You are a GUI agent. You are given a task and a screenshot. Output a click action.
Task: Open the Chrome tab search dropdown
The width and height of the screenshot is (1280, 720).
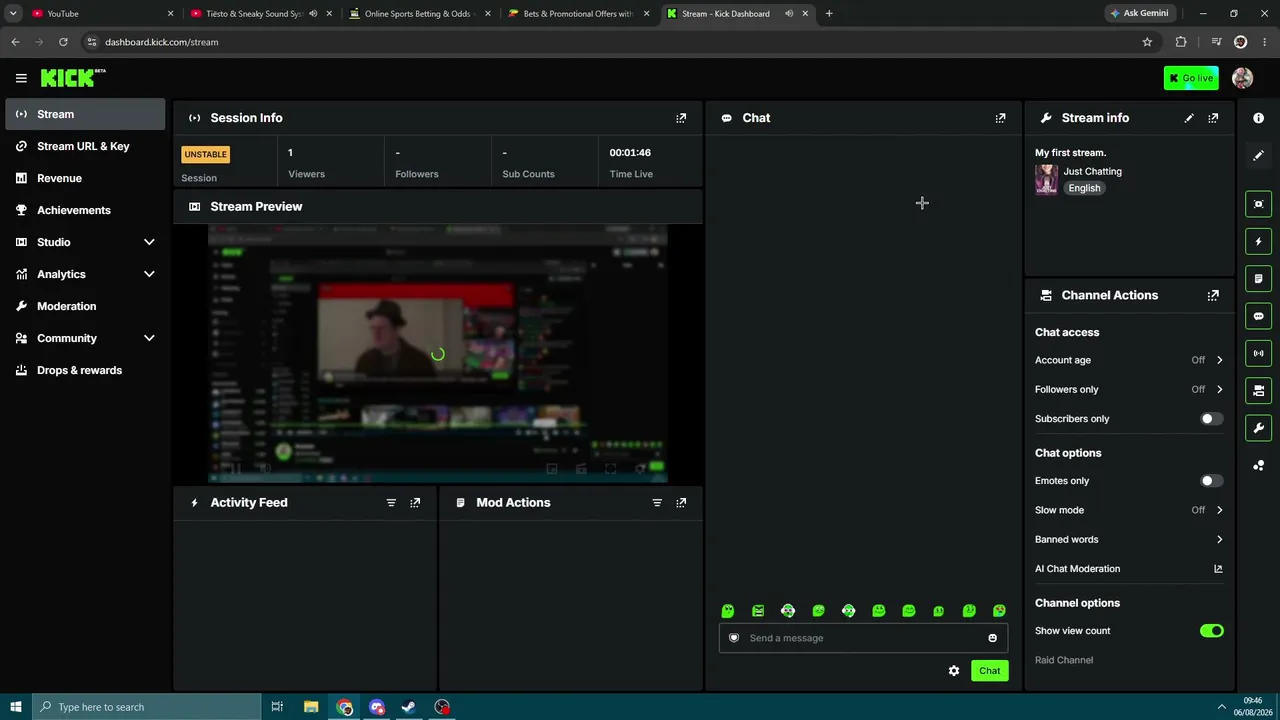point(13,13)
